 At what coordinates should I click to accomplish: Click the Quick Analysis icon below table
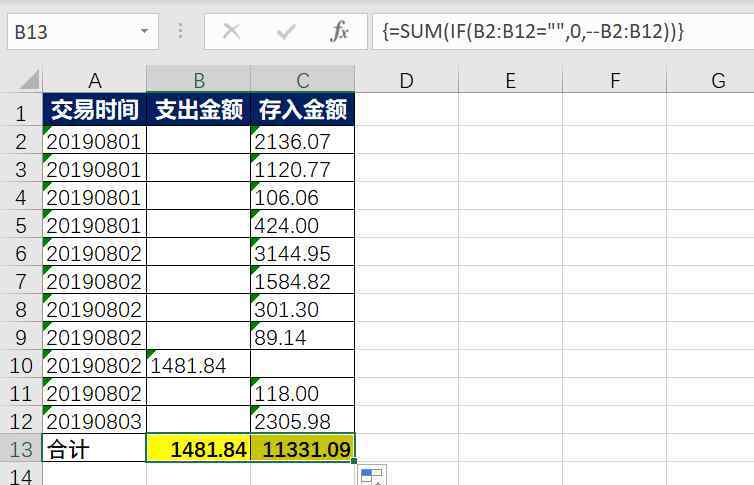click(371, 475)
